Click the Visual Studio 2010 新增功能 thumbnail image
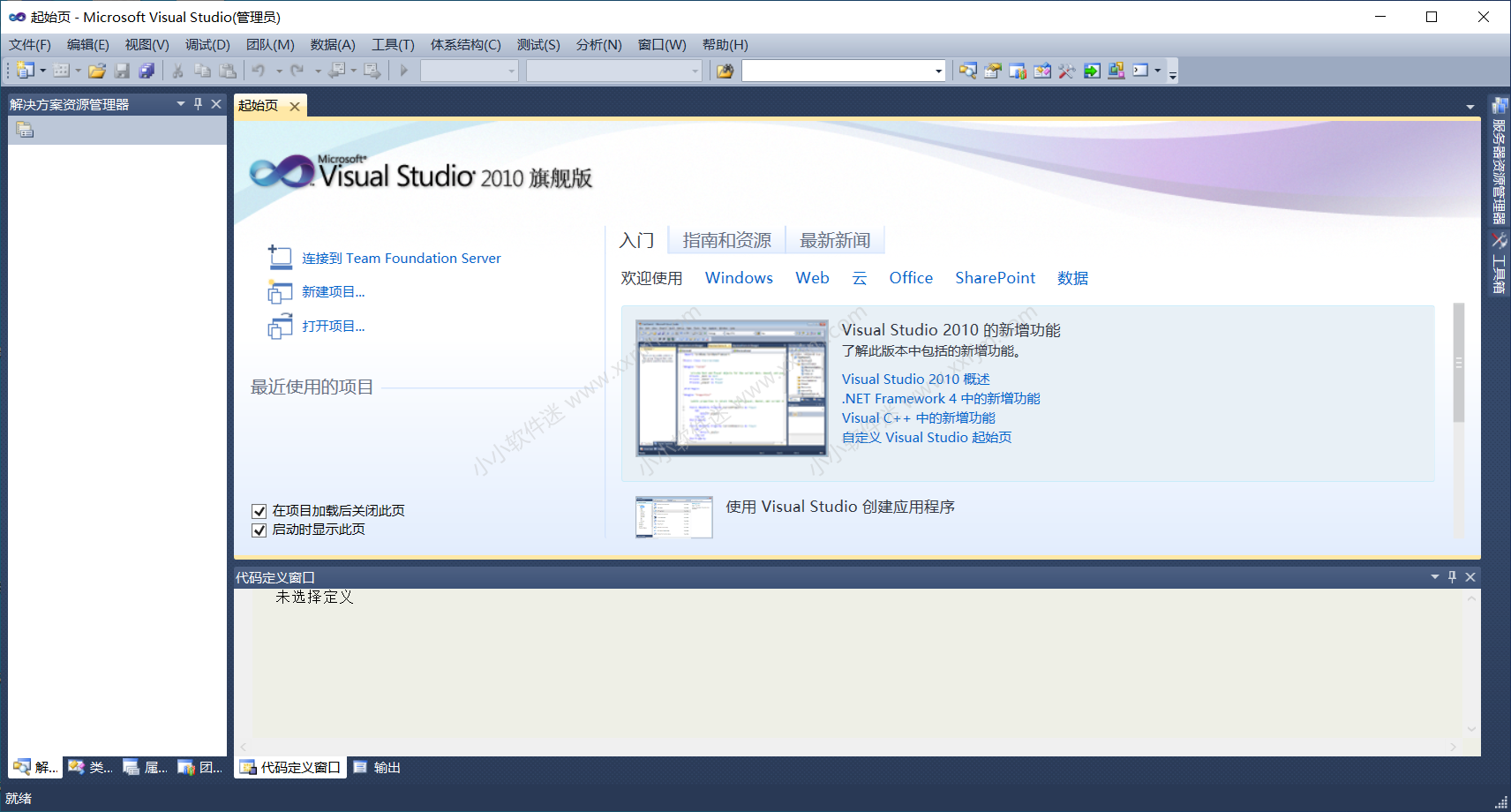This screenshot has width=1511, height=812. tap(732, 387)
